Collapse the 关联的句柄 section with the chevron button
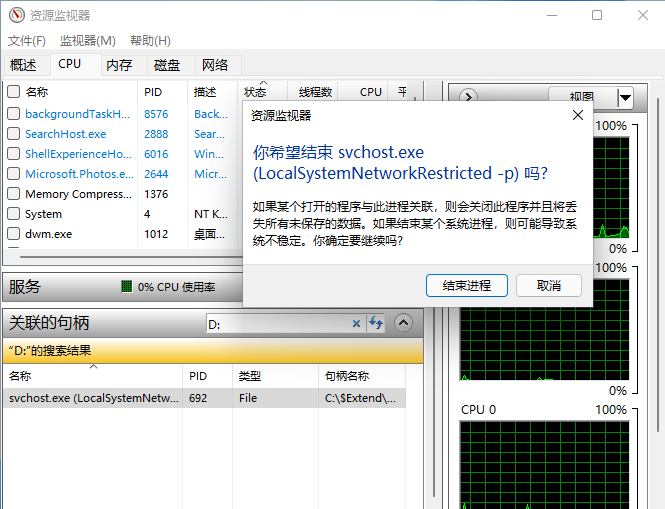Screen dimensions: 665x509 pos(403,323)
